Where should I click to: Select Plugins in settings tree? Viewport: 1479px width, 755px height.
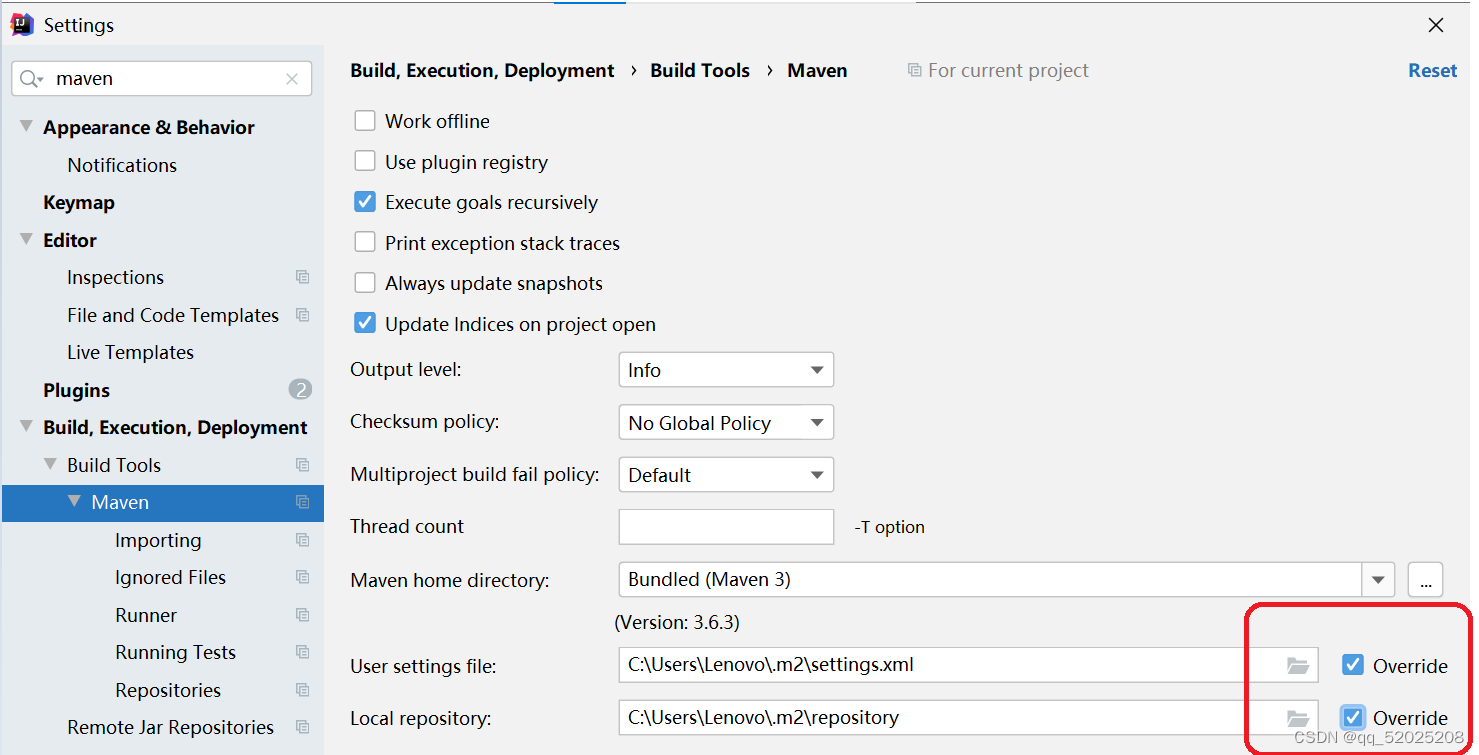76,390
